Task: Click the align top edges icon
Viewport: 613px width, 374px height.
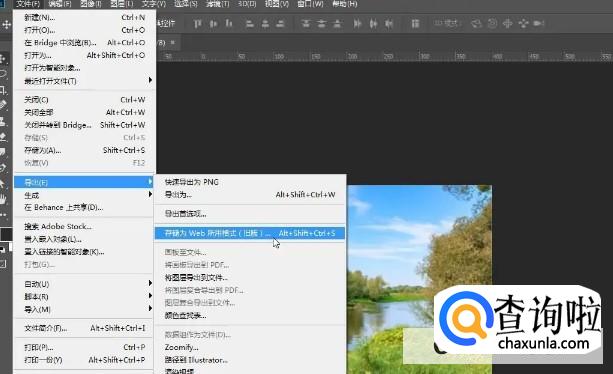Action: (x=197, y=24)
